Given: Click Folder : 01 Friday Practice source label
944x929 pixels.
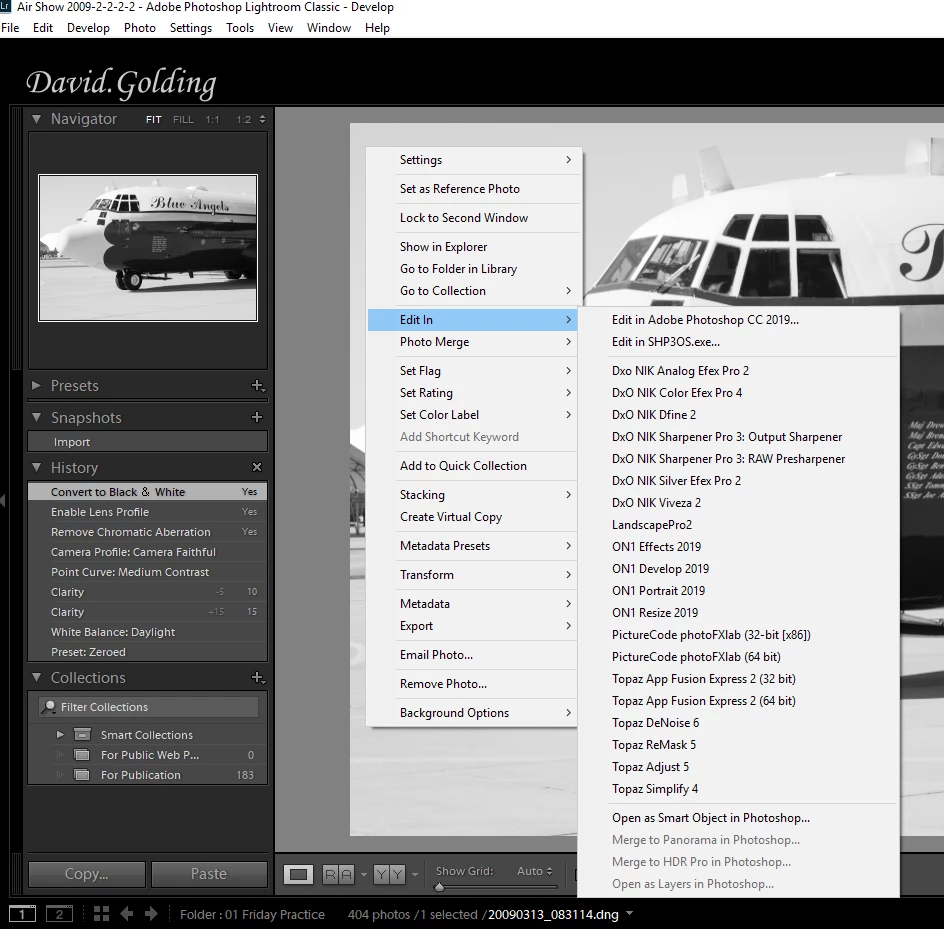Looking at the screenshot, I should coord(252,914).
